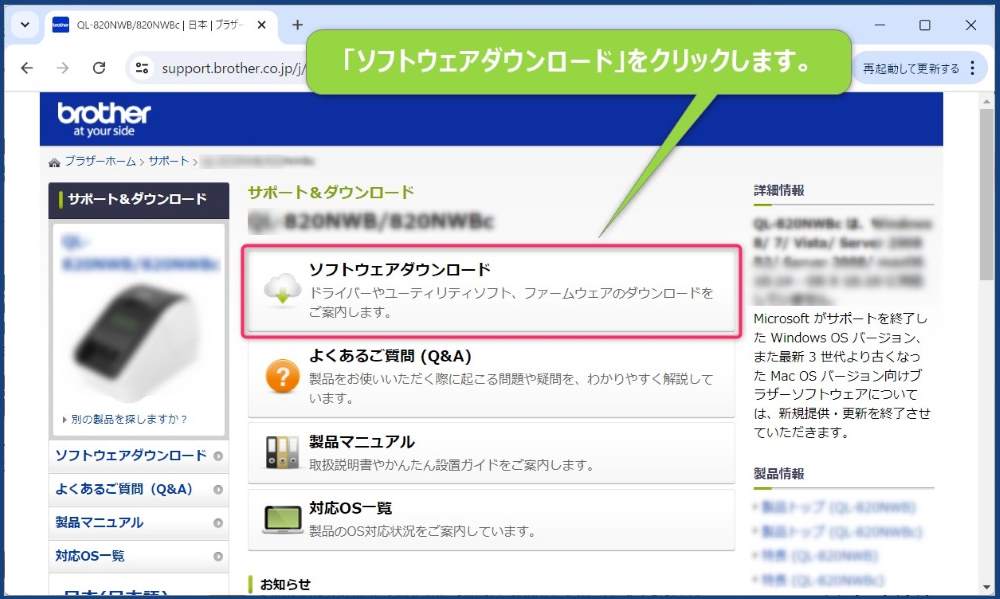
Task: Select よくあるご質問（Q&A） in left sidebar
Action: (x=124, y=489)
